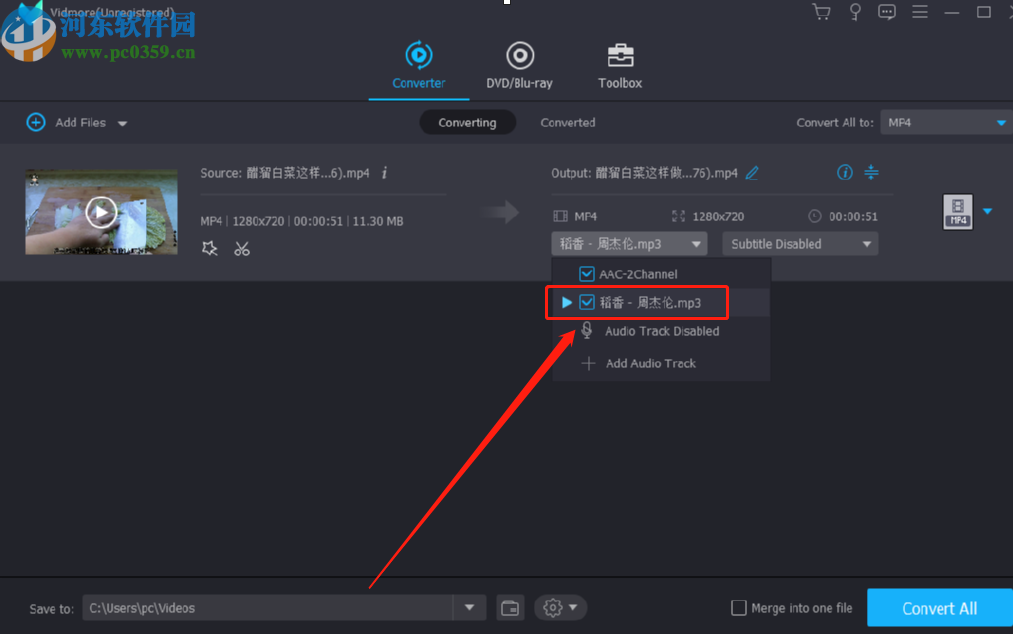Open the audio adjustment sliders icon
Image resolution: width=1013 pixels, height=634 pixels.
[x=871, y=172]
